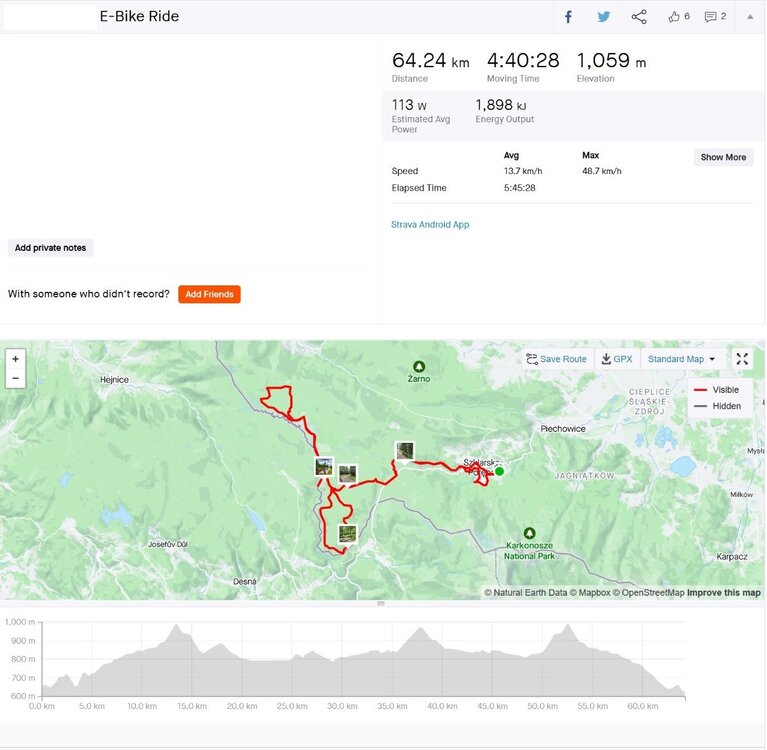Collapse the header using the top-right arrow

(x=751, y=17)
